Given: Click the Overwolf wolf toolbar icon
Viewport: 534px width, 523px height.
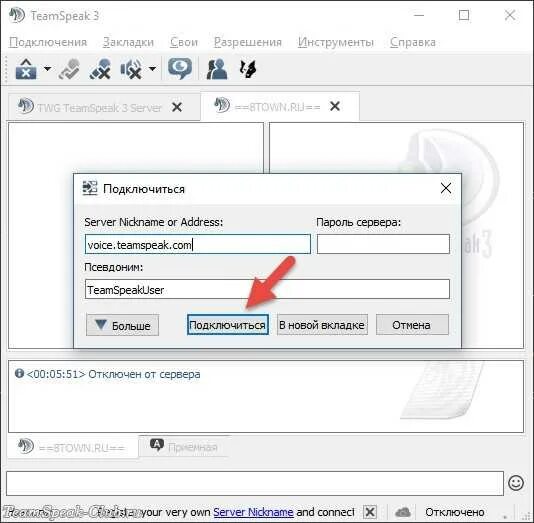Looking at the screenshot, I should pyautogui.click(x=248, y=69).
